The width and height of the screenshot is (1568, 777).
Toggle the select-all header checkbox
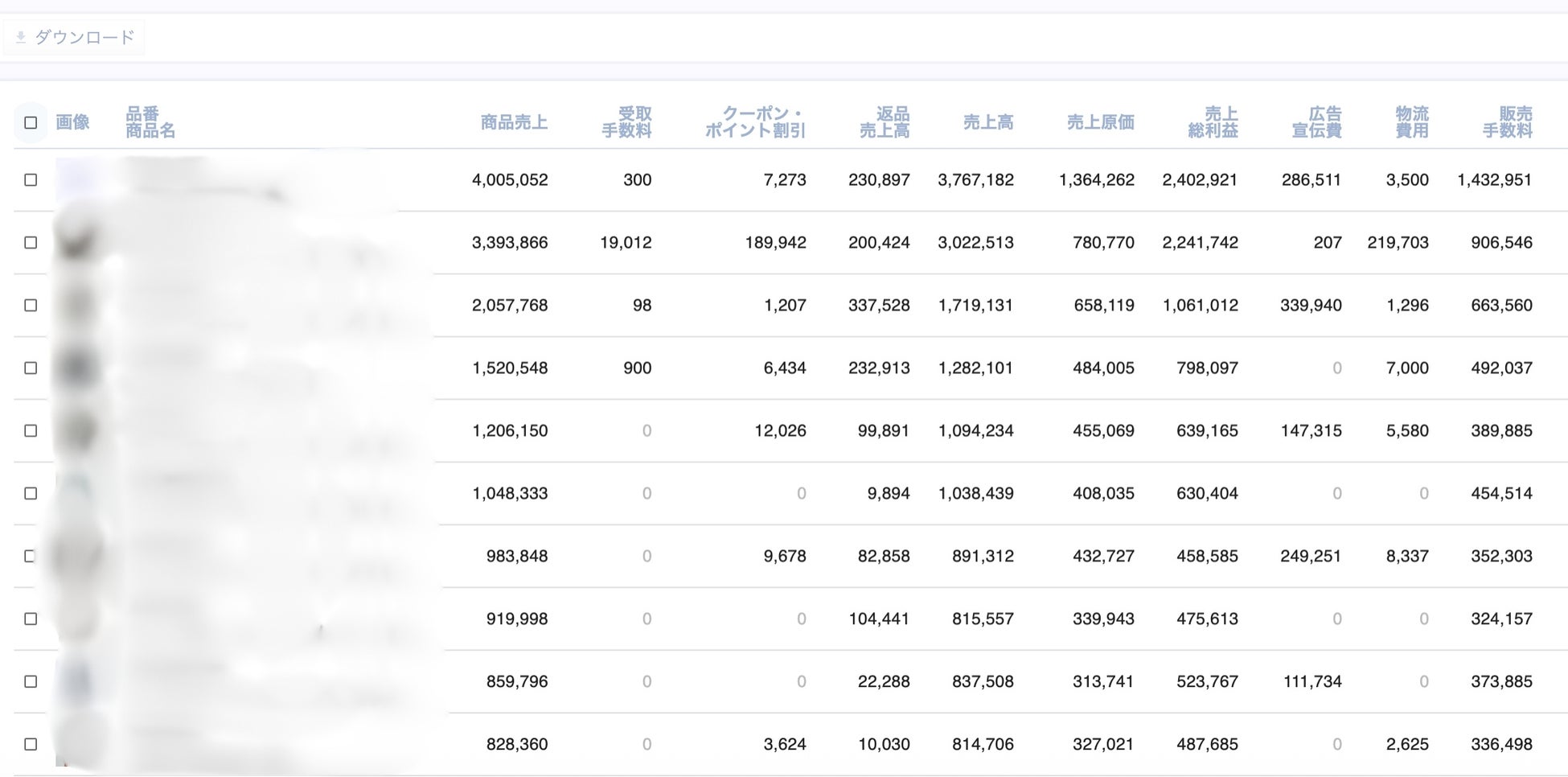[31, 123]
